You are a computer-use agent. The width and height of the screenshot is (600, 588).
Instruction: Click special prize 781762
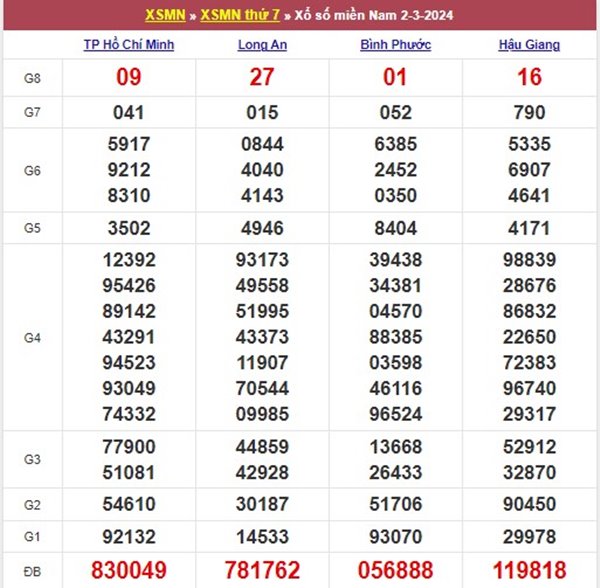click(x=262, y=571)
